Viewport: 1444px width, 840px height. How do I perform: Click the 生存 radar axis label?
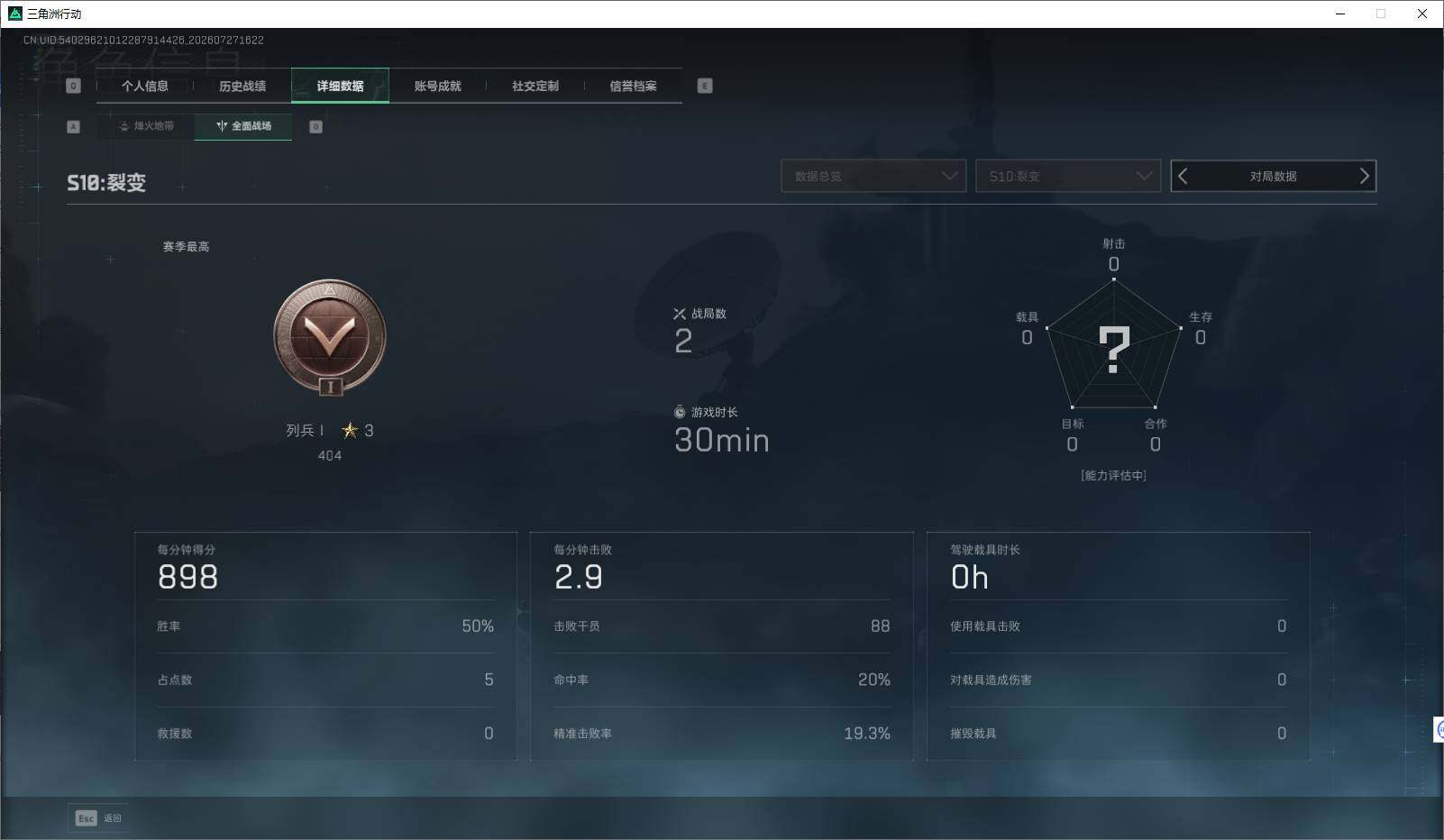[1201, 317]
